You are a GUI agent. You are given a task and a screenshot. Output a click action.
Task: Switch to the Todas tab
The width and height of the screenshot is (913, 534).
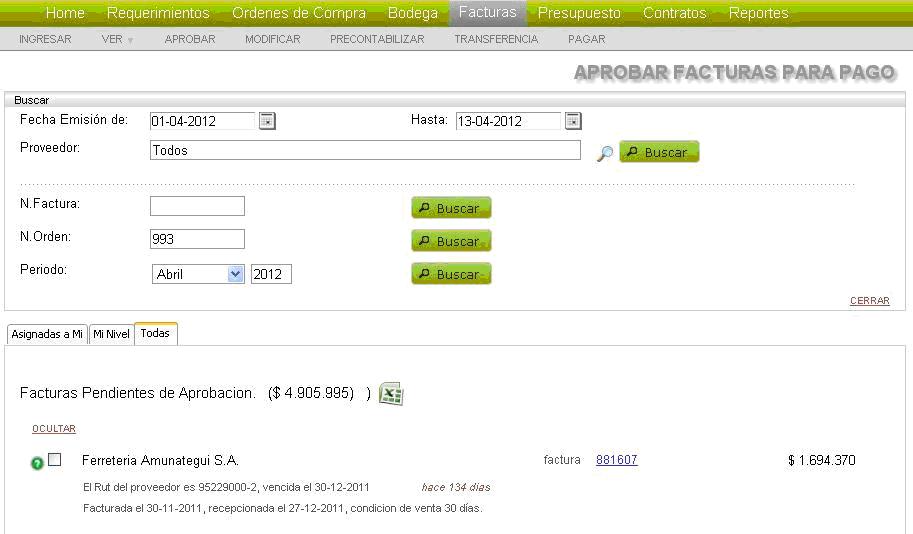click(155, 334)
